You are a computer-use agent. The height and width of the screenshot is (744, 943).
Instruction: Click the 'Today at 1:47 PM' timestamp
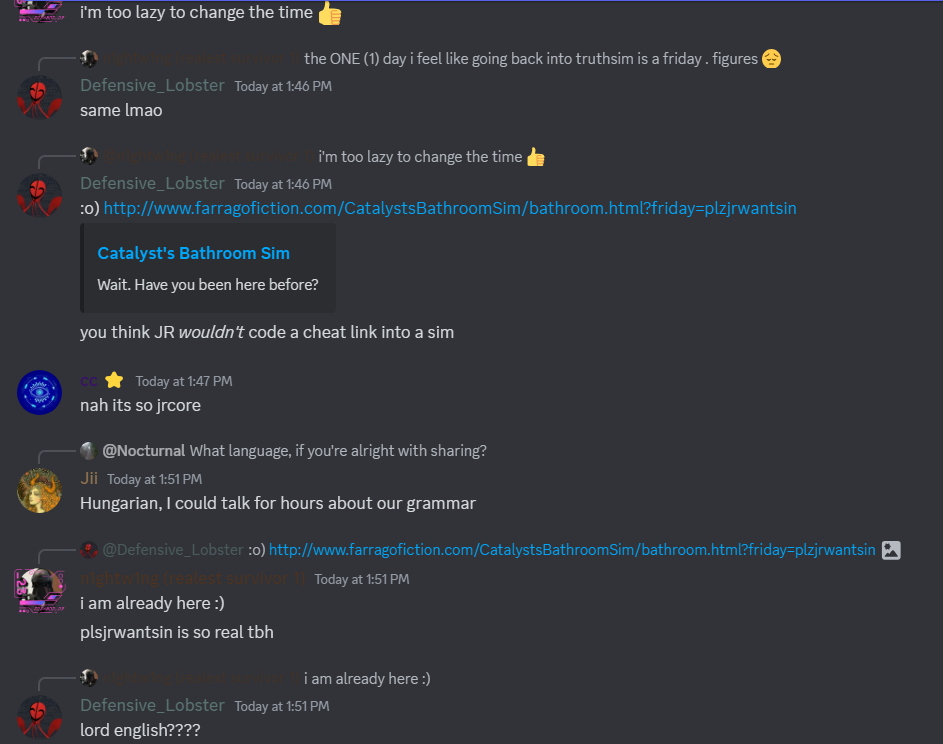tap(184, 381)
